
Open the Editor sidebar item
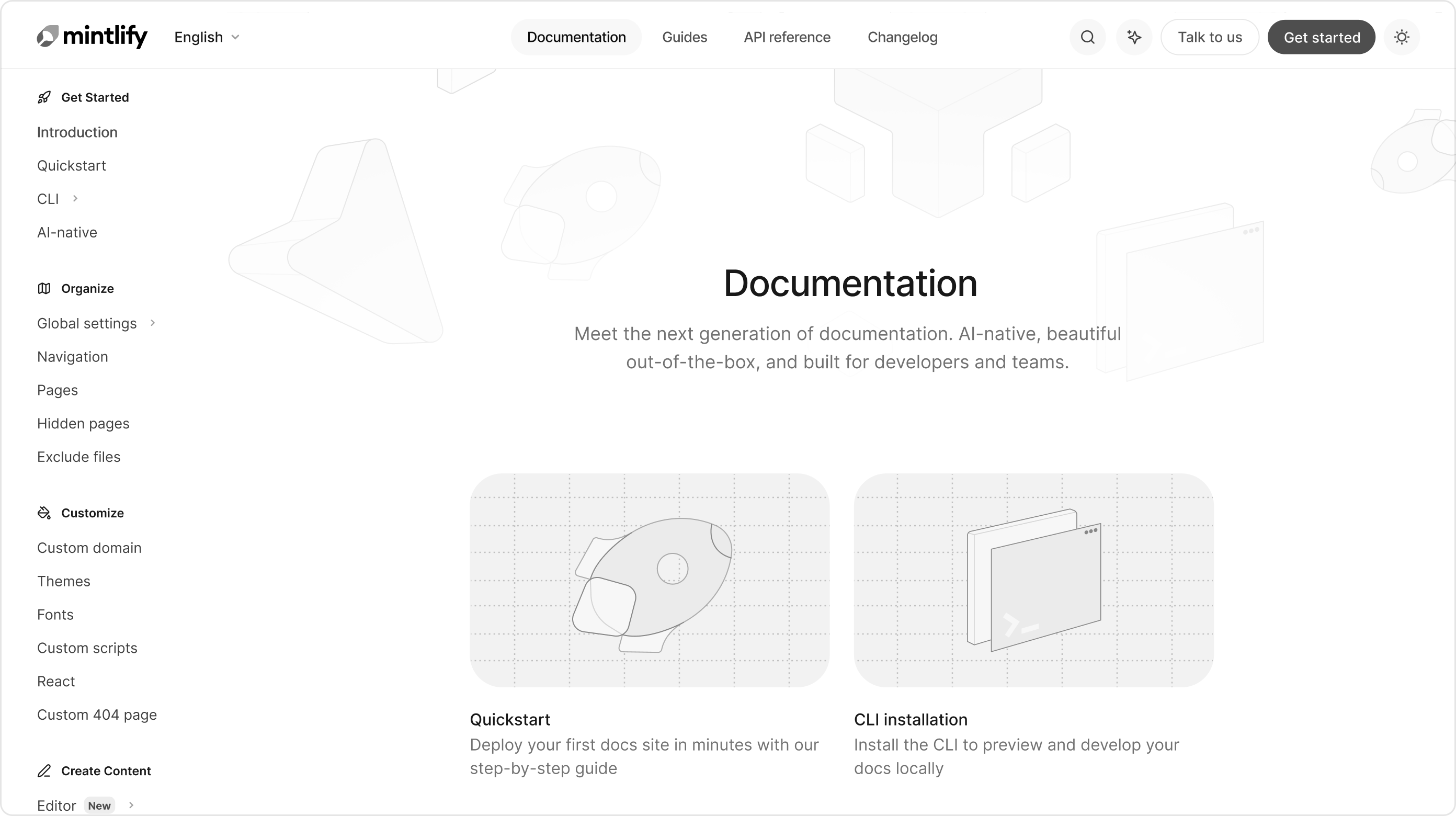pyautogui.click(x=56, y=805)
